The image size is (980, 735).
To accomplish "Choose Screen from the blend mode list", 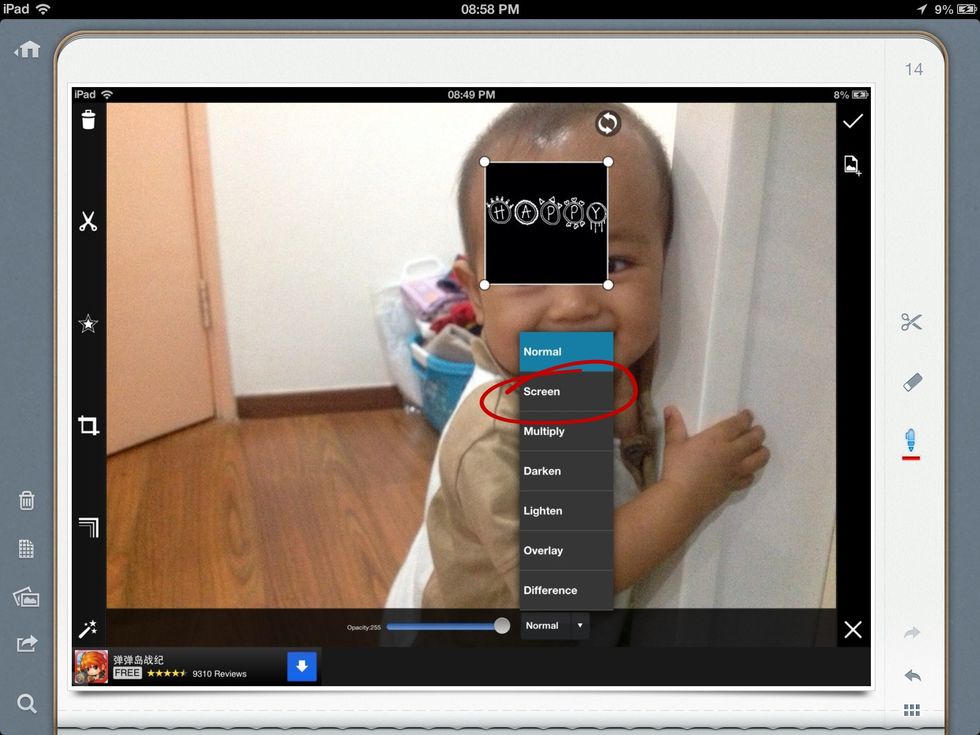I will (x=565, y=392).
